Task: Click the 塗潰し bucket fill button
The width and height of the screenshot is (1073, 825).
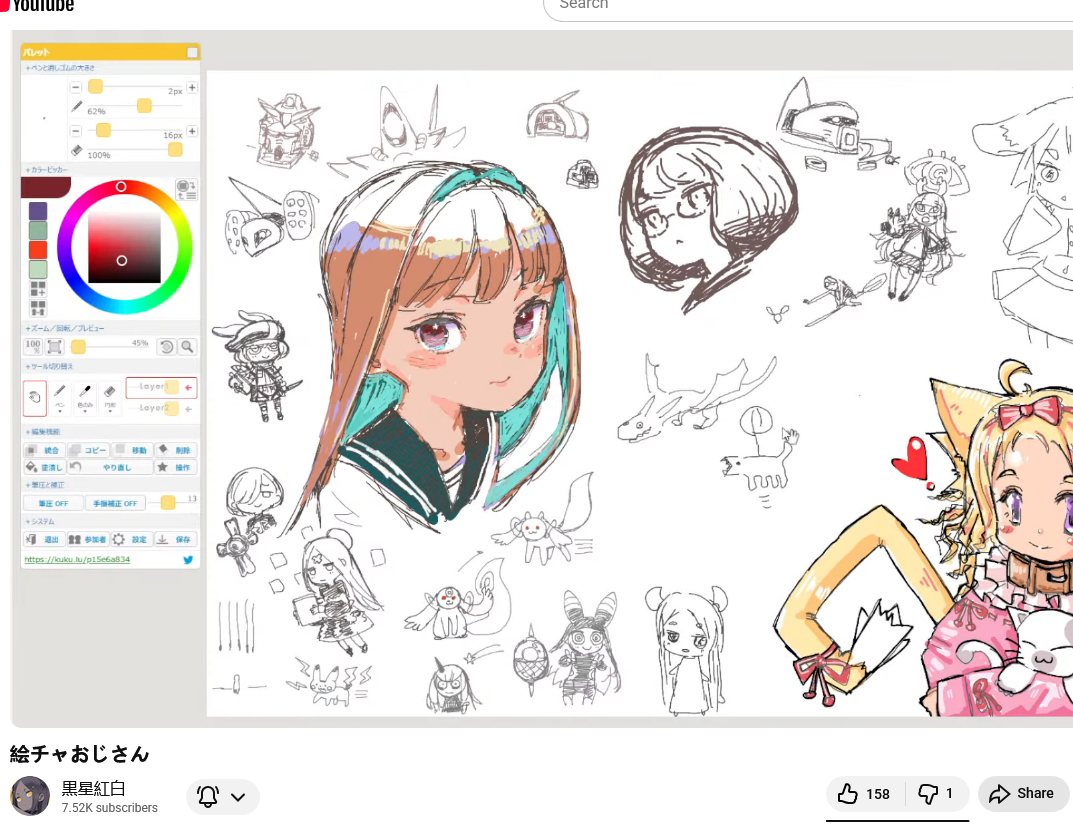Action: click(44, 467)
